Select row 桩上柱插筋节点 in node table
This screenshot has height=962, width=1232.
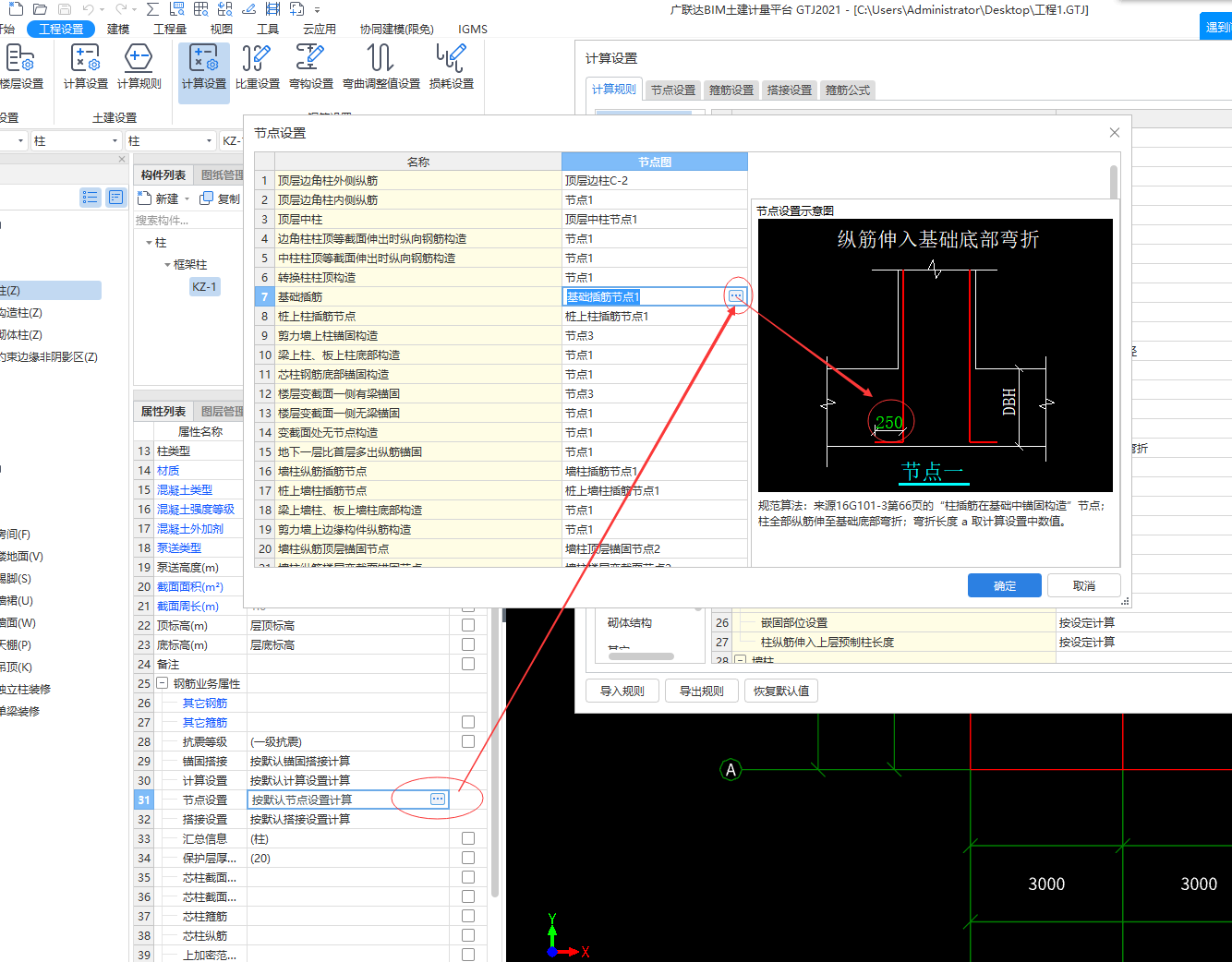pos(501,316)
